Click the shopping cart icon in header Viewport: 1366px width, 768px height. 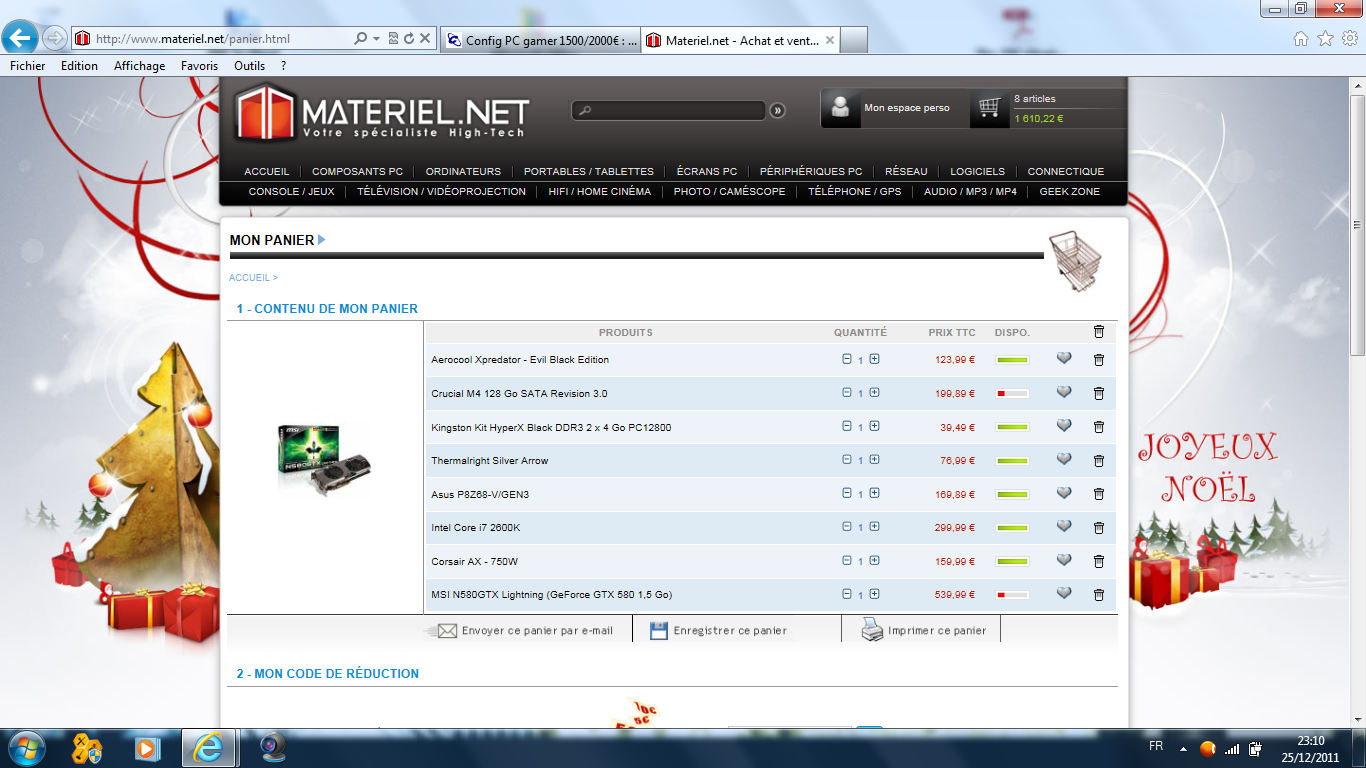coord(990,107)
